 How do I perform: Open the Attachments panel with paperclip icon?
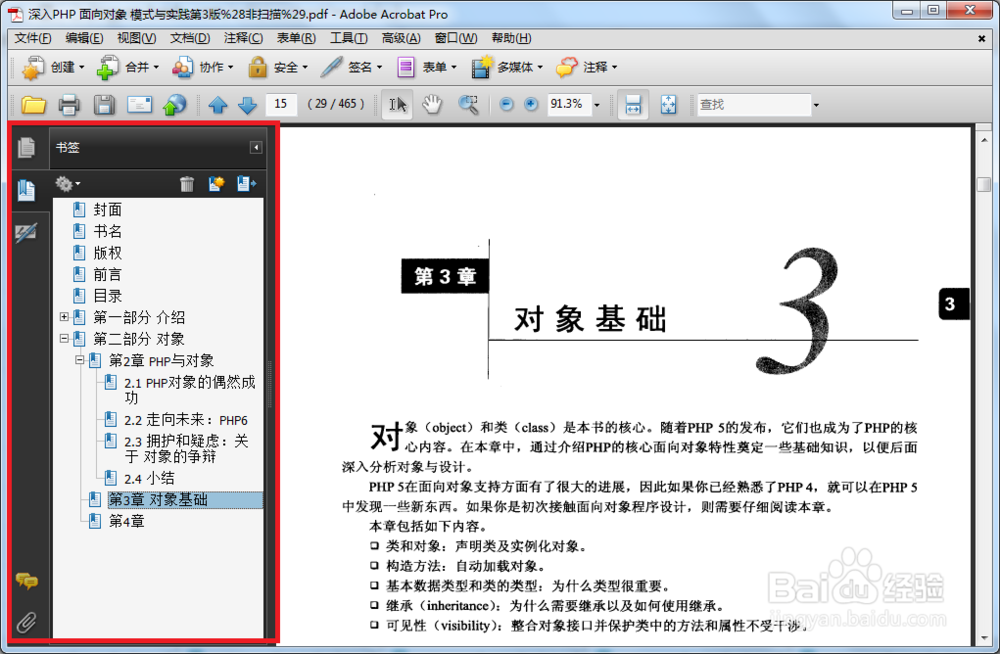[27, 621]
